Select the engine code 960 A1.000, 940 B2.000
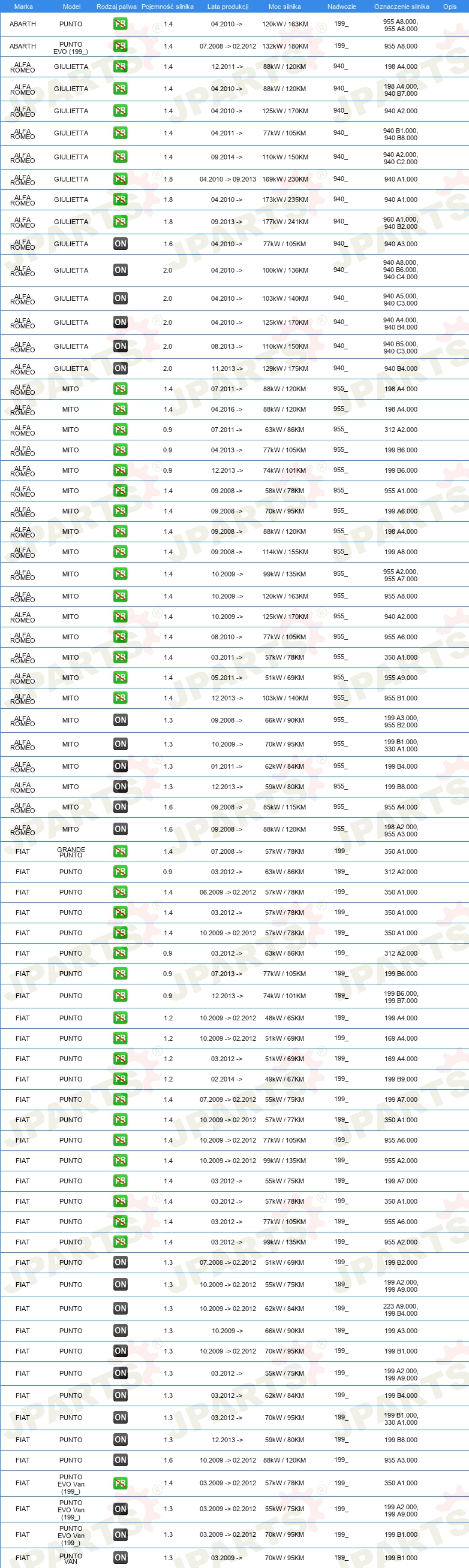The image size is (469, 1568). (401, 223)
